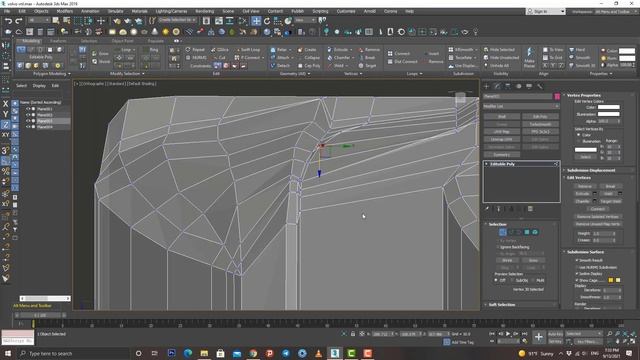The height and width of the screenshot is (360, 640).
Task: Select Element level in Selection rollout
Action: click(x=535, y=232)
